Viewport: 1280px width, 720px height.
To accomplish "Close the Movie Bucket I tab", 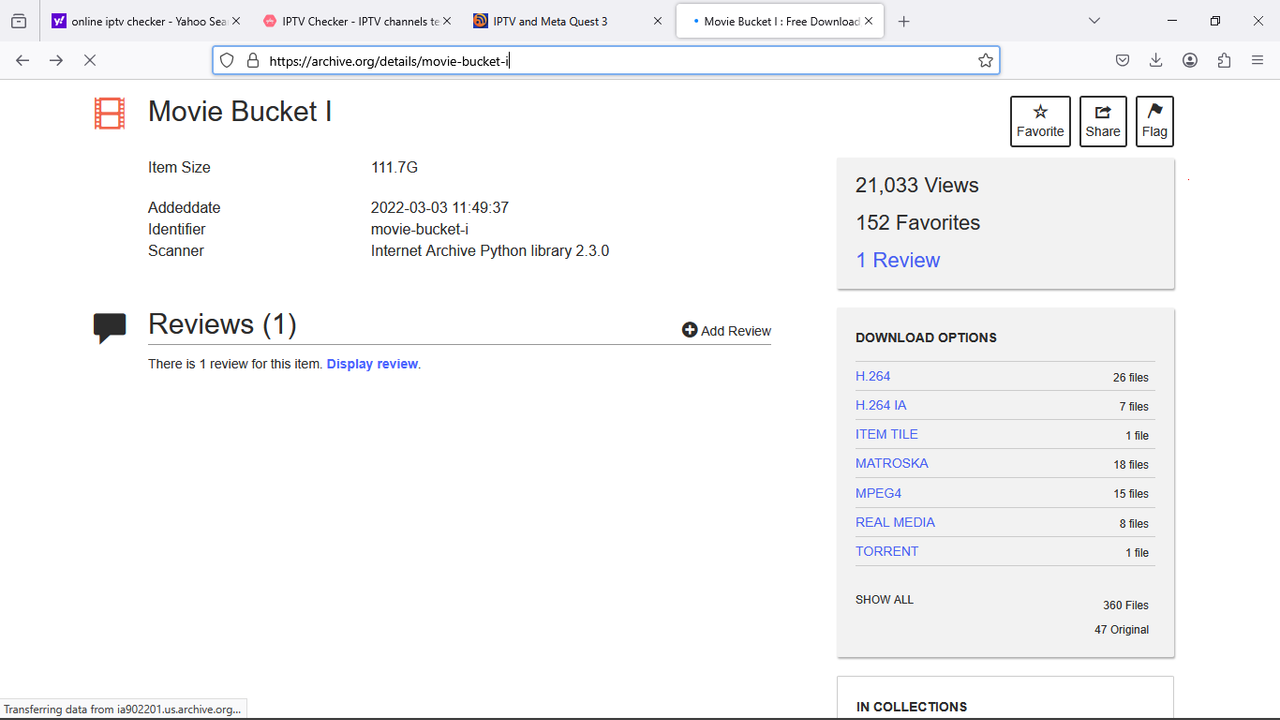I will 869,21.
